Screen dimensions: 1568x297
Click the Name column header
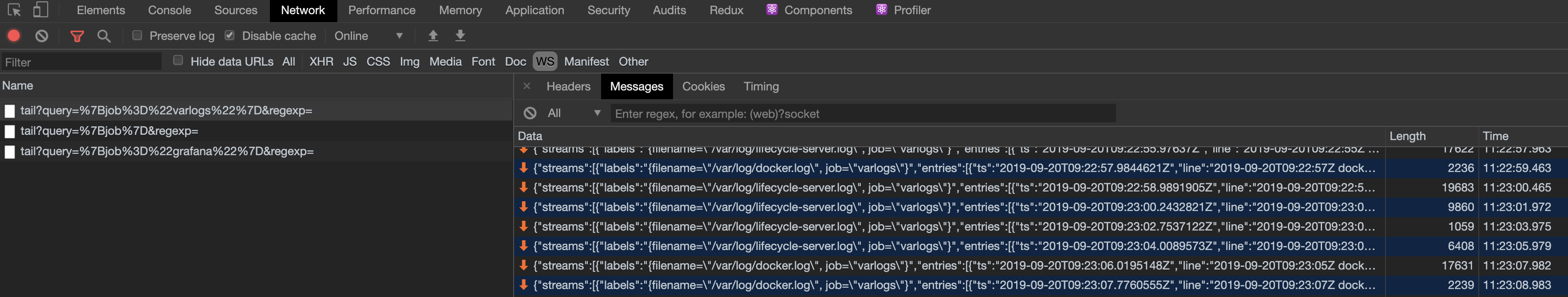(256, 86)
